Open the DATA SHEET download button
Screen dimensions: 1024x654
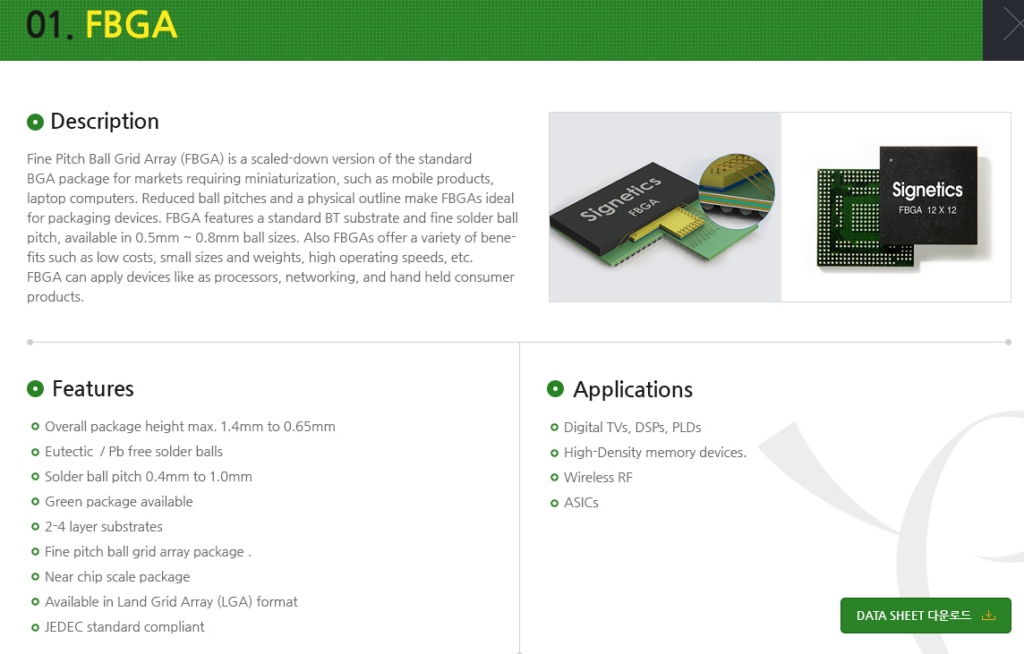click(924, 615)
